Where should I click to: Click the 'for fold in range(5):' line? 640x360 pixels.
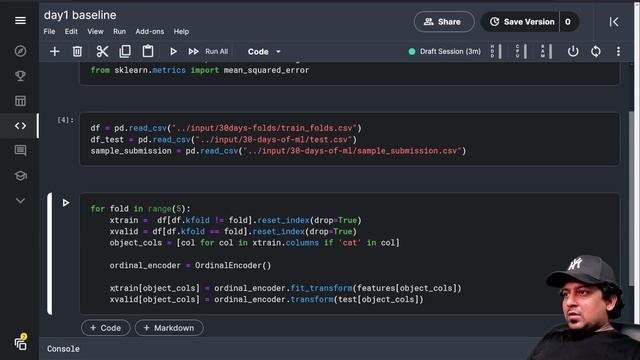(x=140, y=209)
